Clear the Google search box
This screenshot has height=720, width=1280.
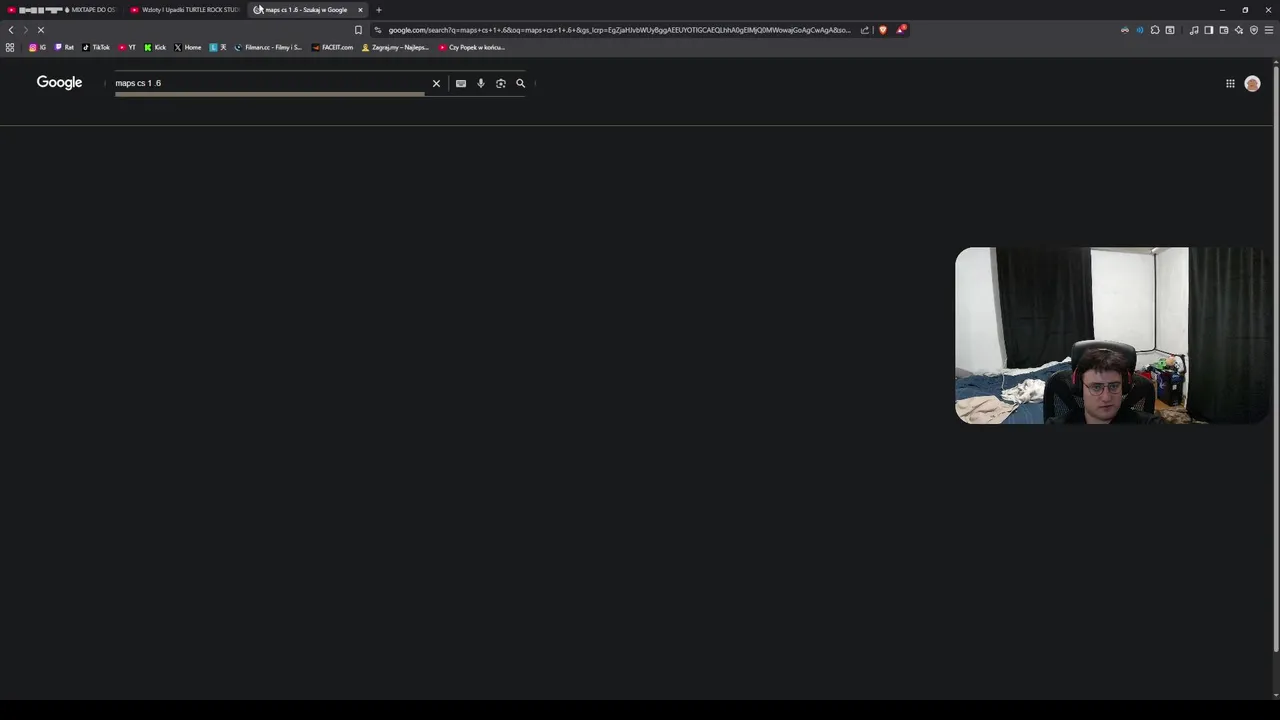436,83
